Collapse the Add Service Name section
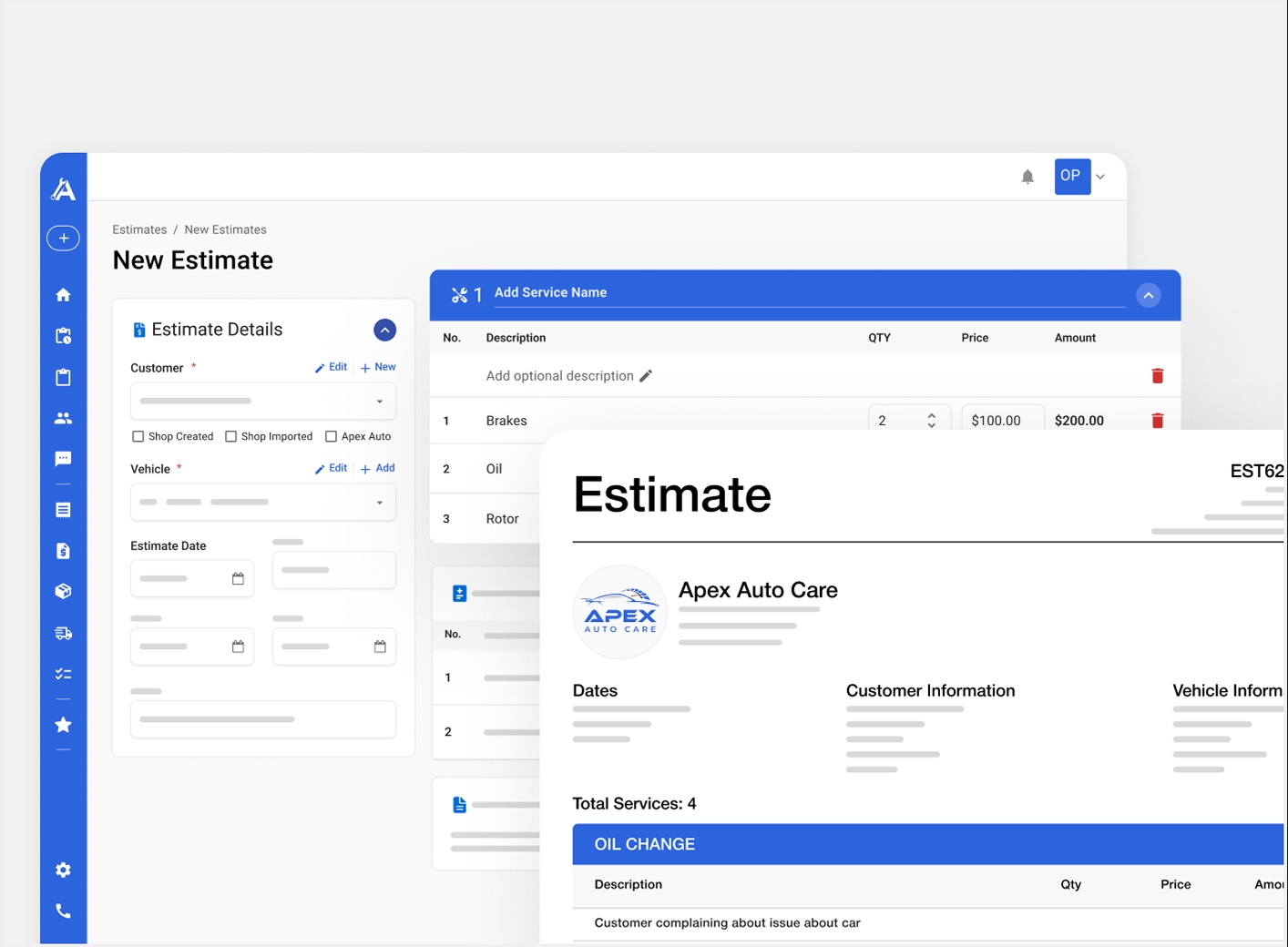Viewport: 1288px width, 947px height. pyautogui.click(x=1149, y=295)
